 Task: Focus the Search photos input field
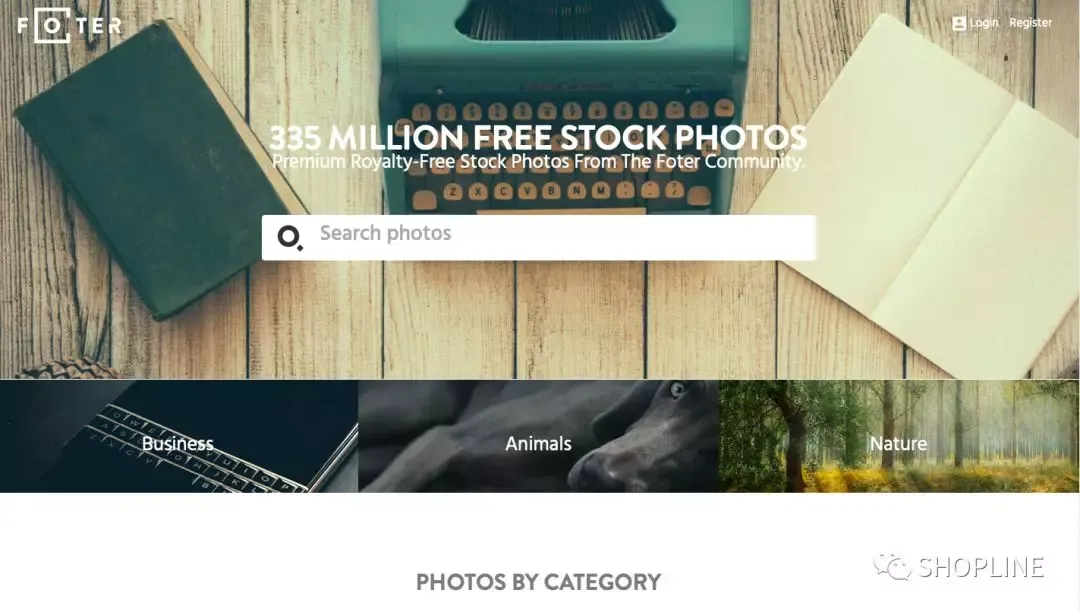(x=539, y=238)
